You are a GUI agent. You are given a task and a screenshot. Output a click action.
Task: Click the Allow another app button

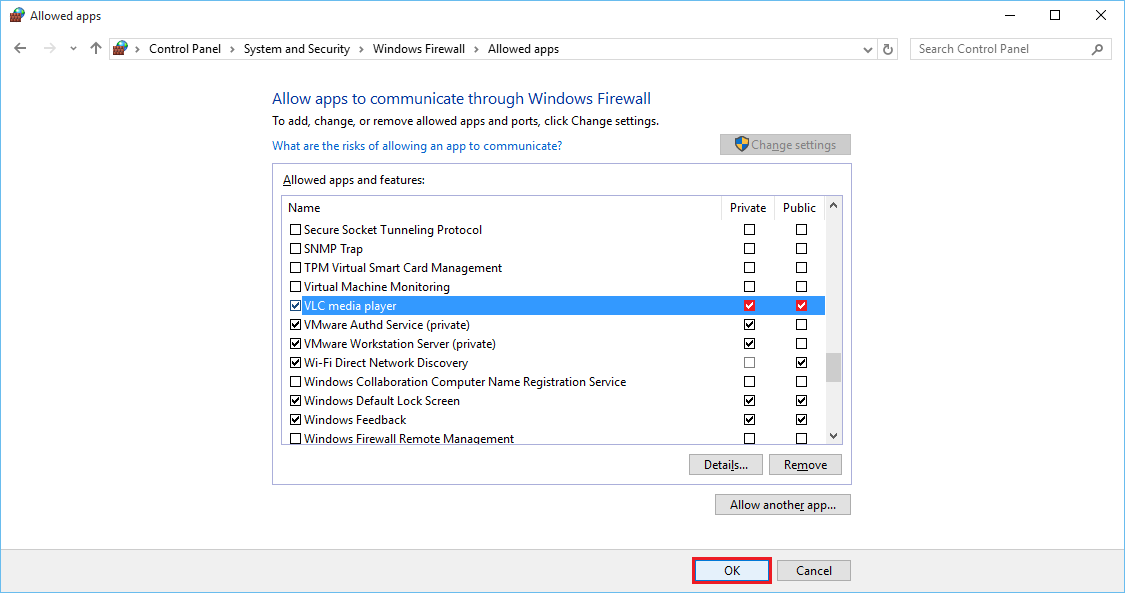pos(782,505)
